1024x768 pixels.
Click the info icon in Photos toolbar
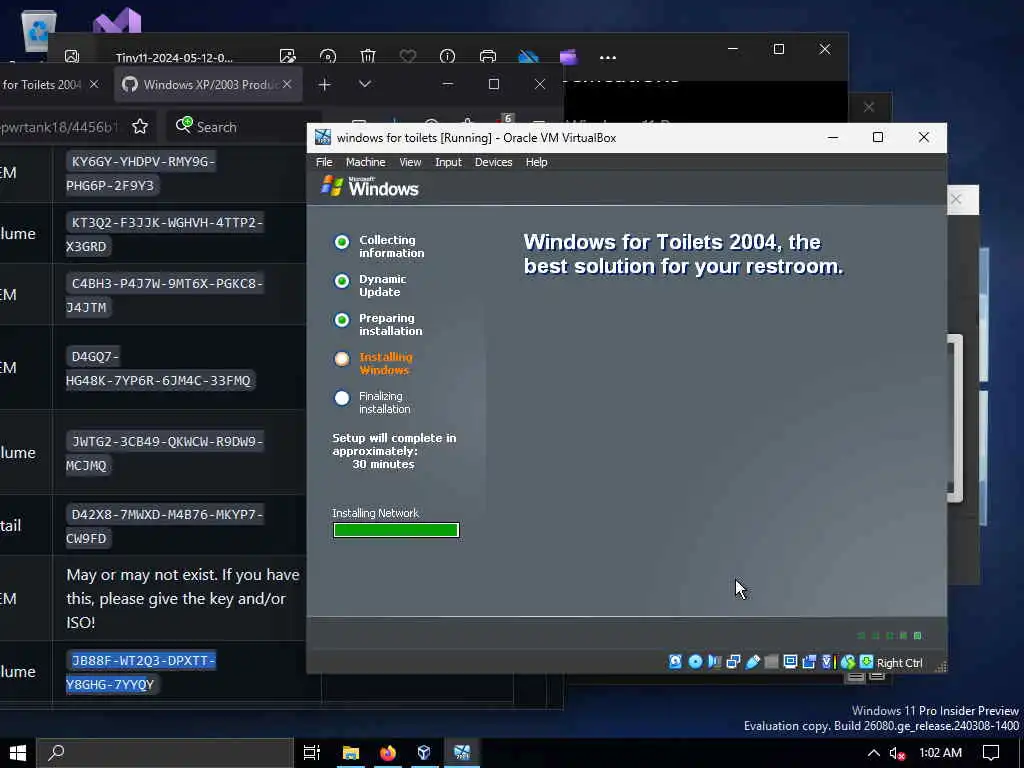click(x=447, y=57)
